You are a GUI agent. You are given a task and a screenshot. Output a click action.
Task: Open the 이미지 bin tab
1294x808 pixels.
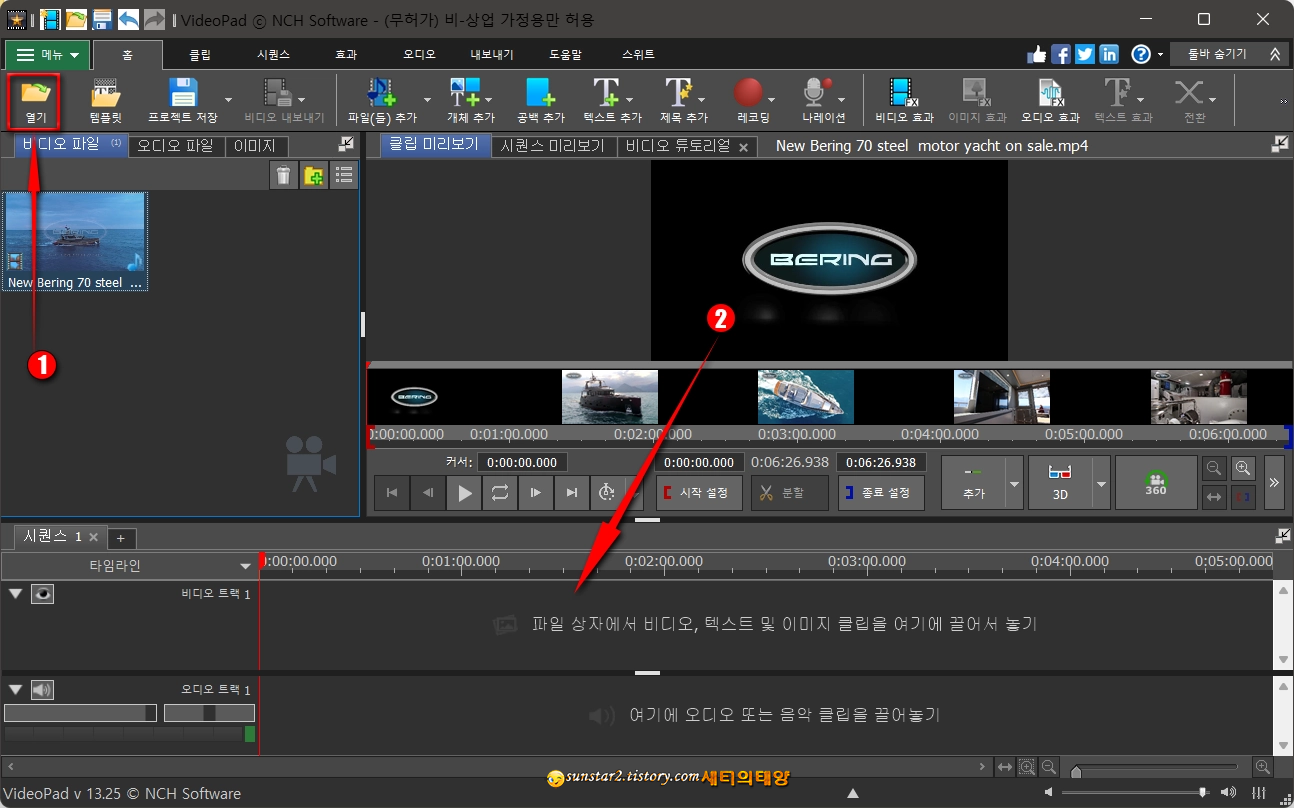256,146
